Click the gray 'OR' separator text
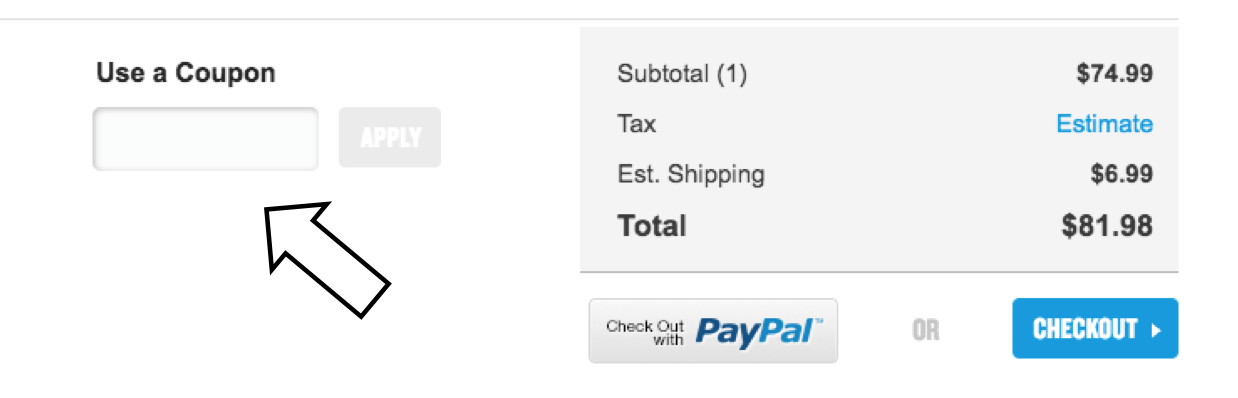Viewport: 1238px width, 398px height. point(926,330)
